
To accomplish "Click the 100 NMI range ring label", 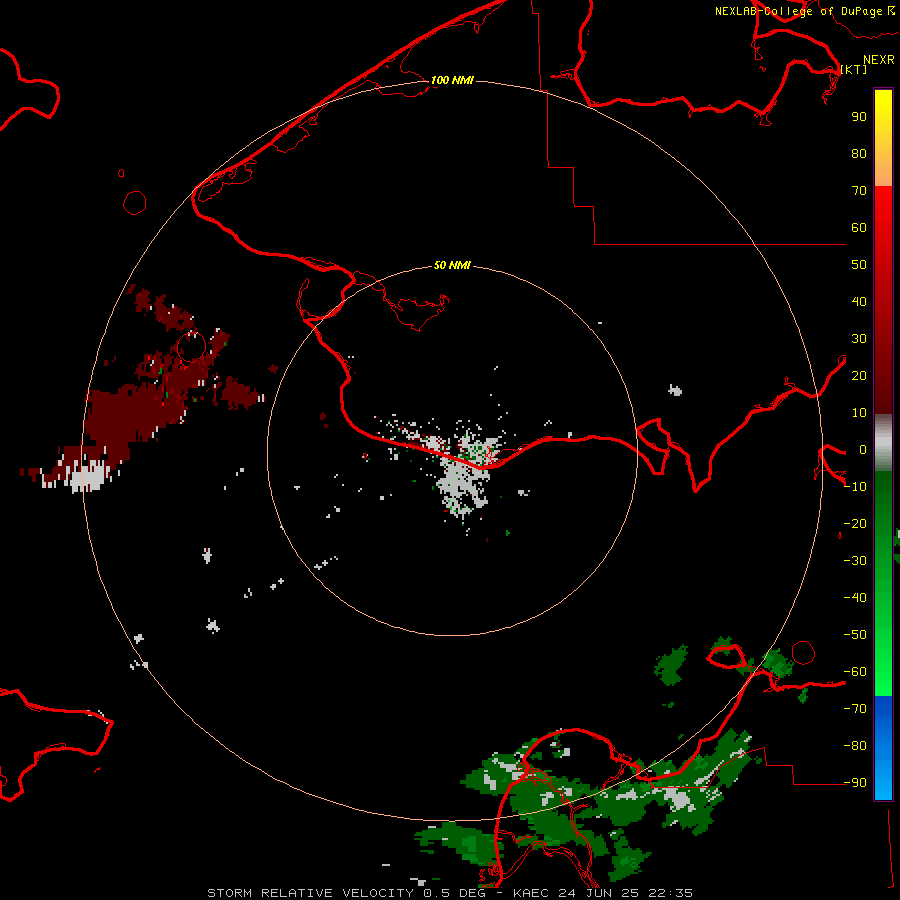I will 452,80.
